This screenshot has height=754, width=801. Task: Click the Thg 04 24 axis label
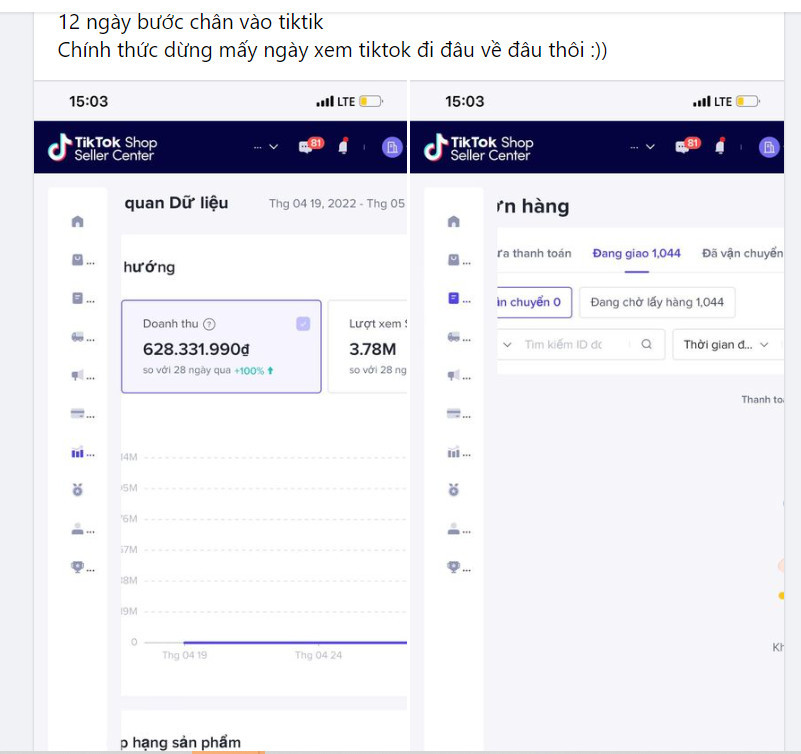click(318, 655)
